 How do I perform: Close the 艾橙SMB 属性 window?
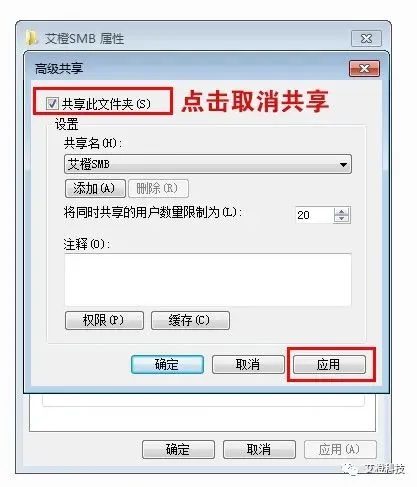point(366,38)
